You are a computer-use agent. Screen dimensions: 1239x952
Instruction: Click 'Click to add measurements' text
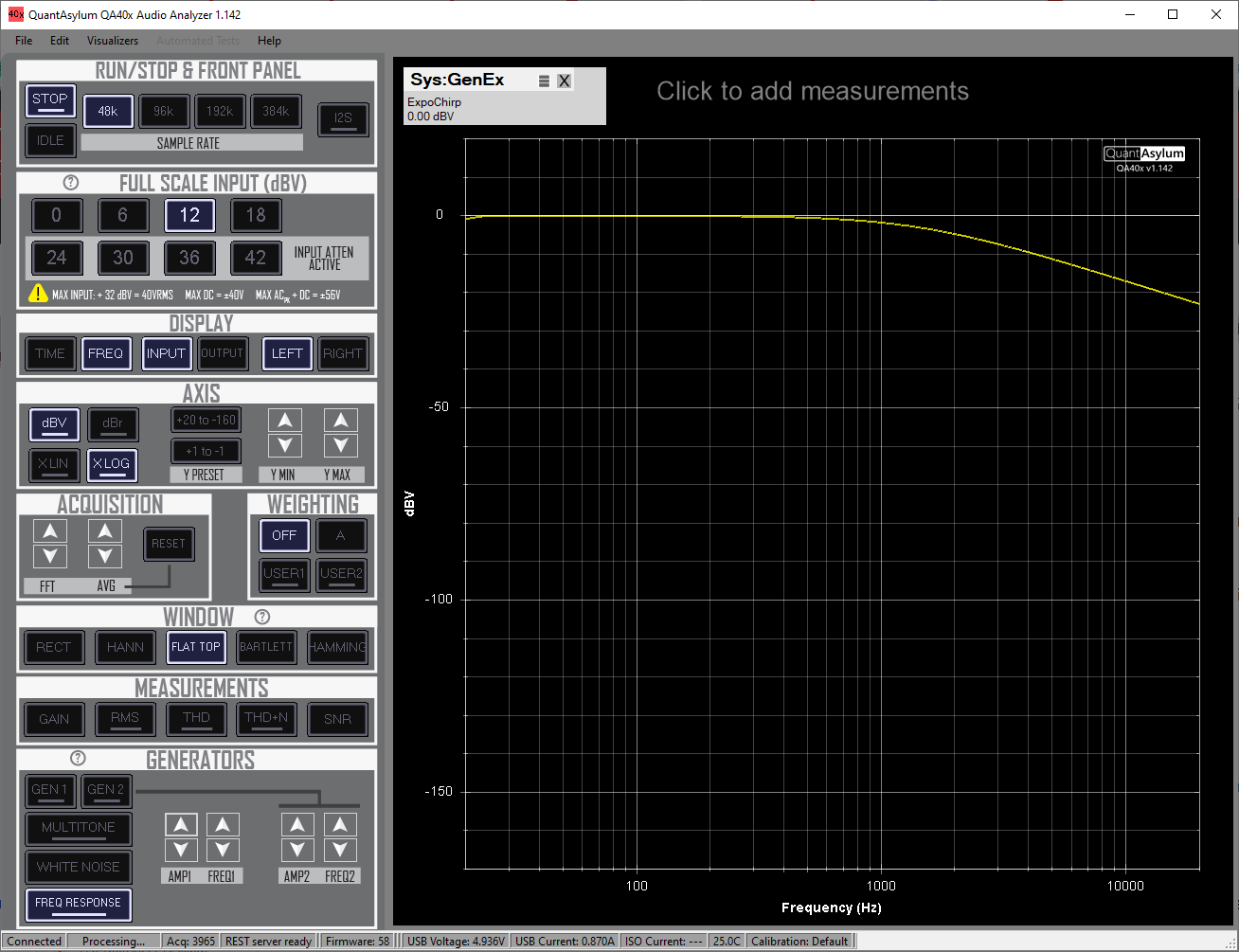tap(813, 91)
